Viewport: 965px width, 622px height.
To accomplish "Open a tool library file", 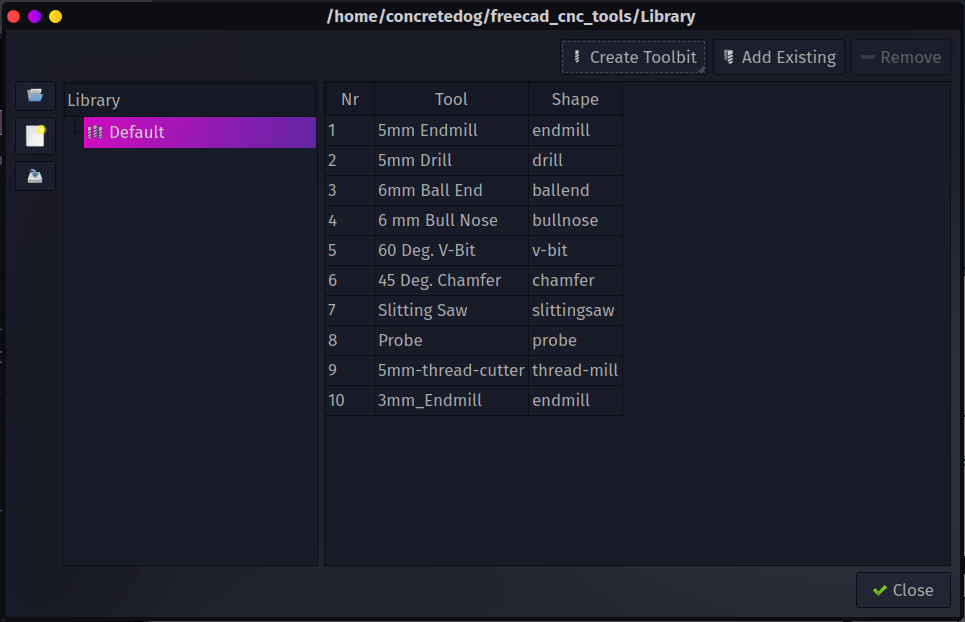I will coord(34,96).
